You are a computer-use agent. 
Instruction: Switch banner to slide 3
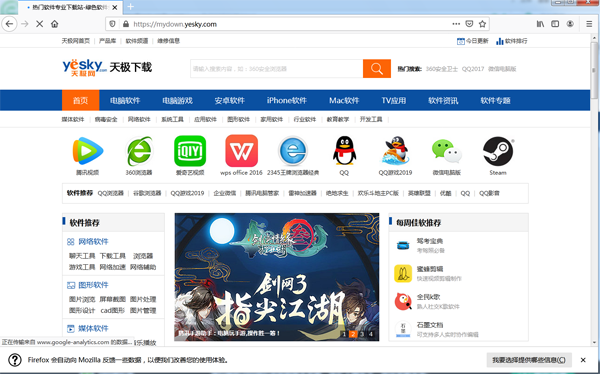[362, 334]
